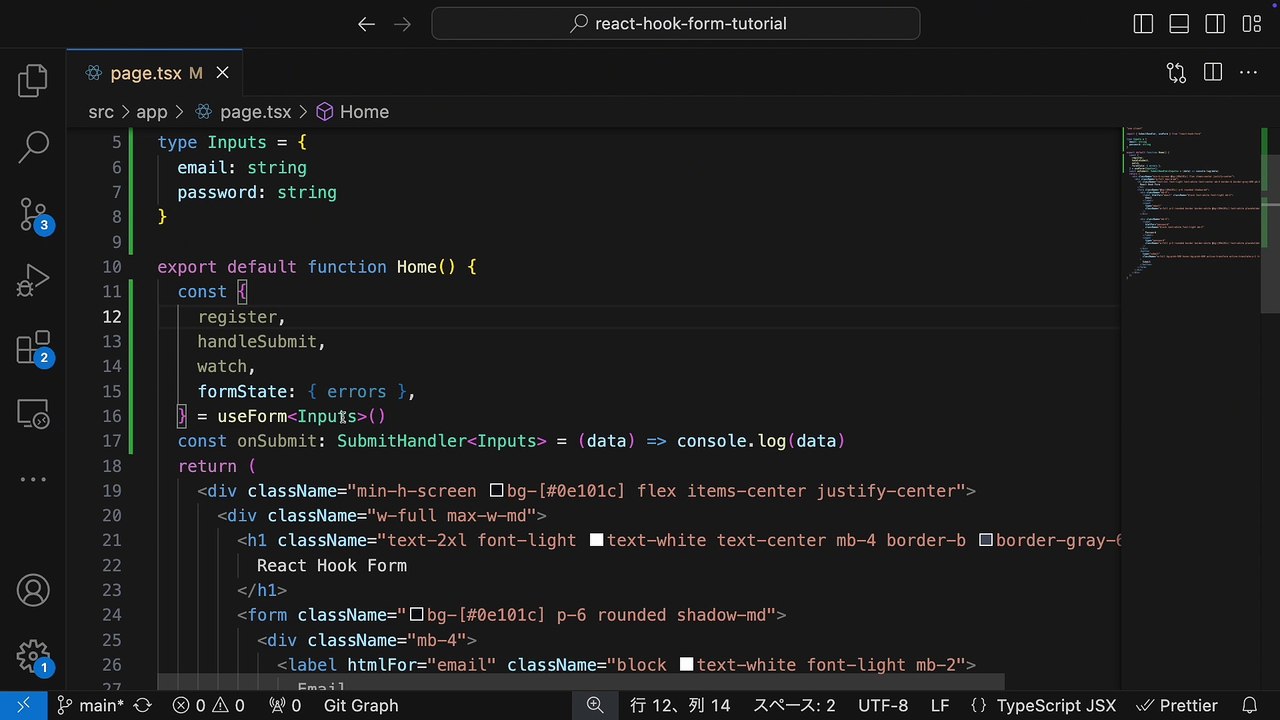Click 'errors' in formState on line 15
1280x720 pixels.
pos(356,392)
